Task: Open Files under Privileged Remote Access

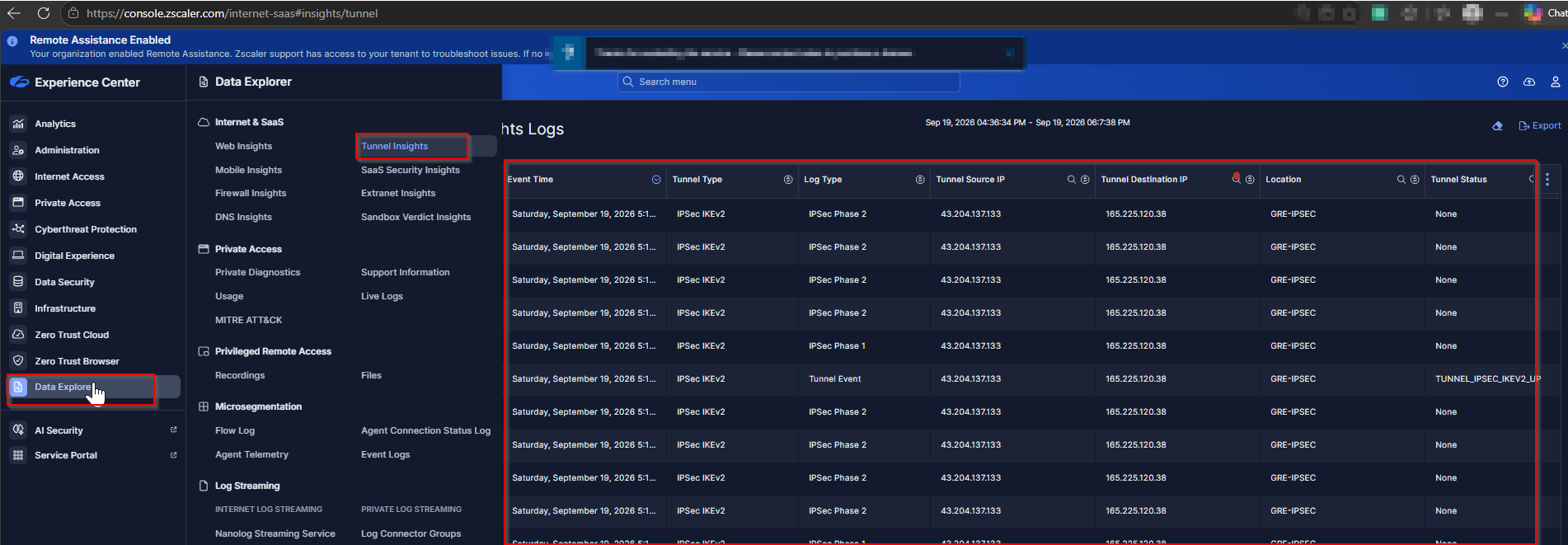Action: (x=371, y=375)
